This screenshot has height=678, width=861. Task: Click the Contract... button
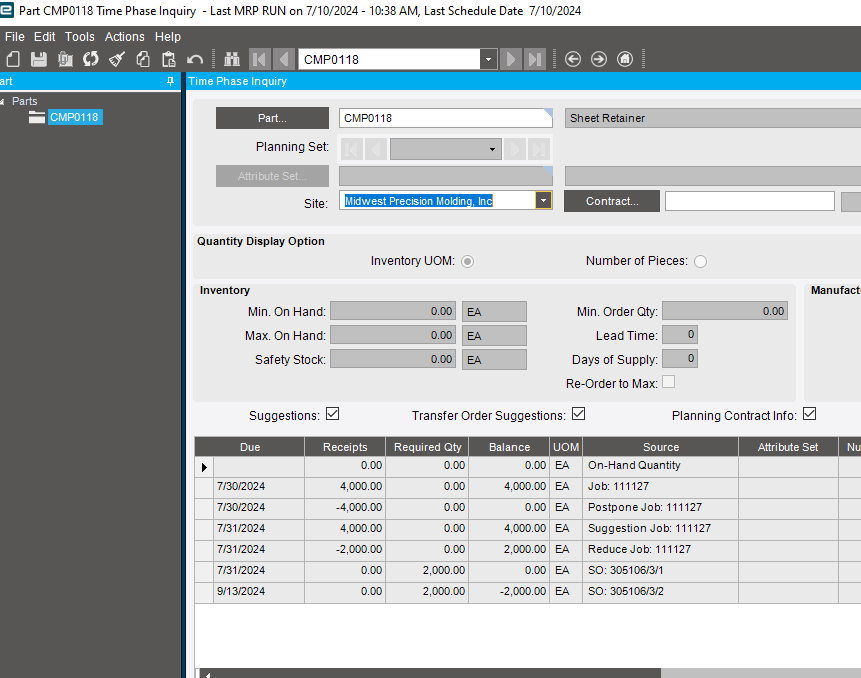tap(612, 201)
